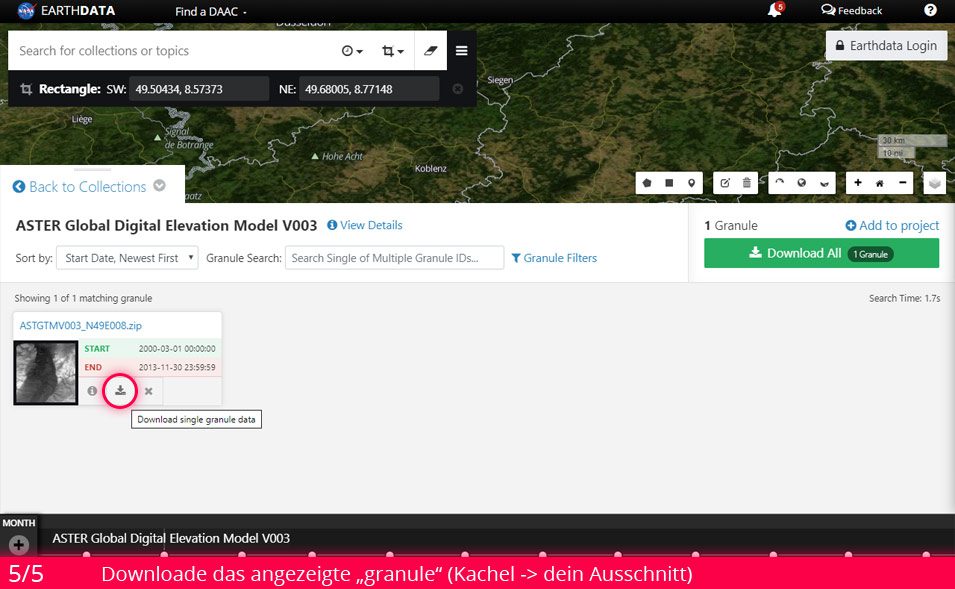
Task: Open Granule Filters
Action: point(554,258)
